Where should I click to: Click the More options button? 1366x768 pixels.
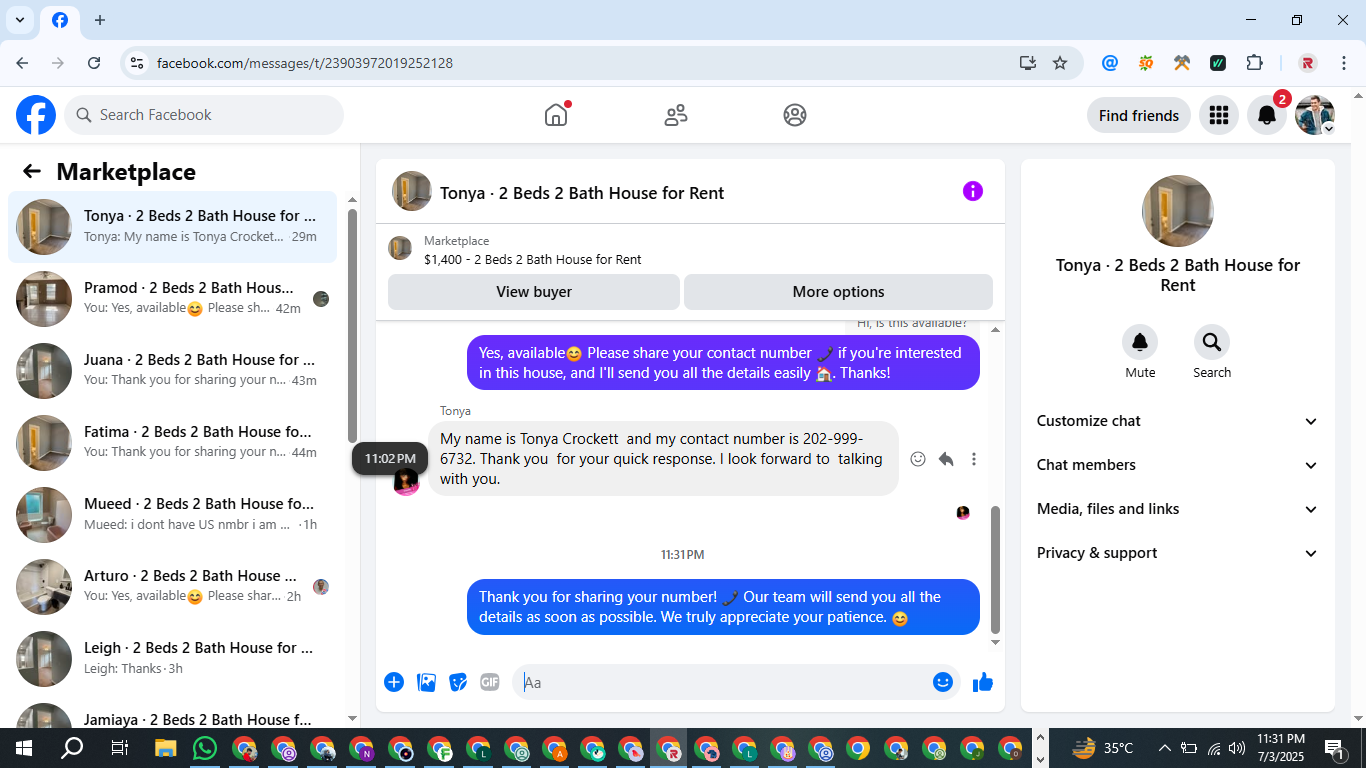(x=838, y=292)
